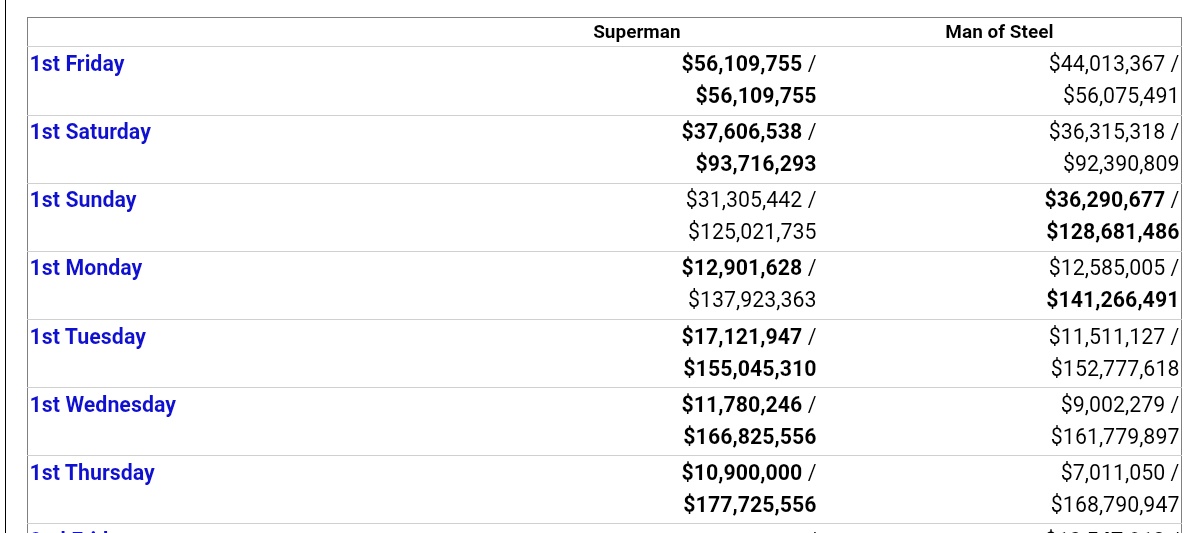Screen dimensions: 1200x533
Task: Open the 1st Friday link
Action: coord(77,64)
